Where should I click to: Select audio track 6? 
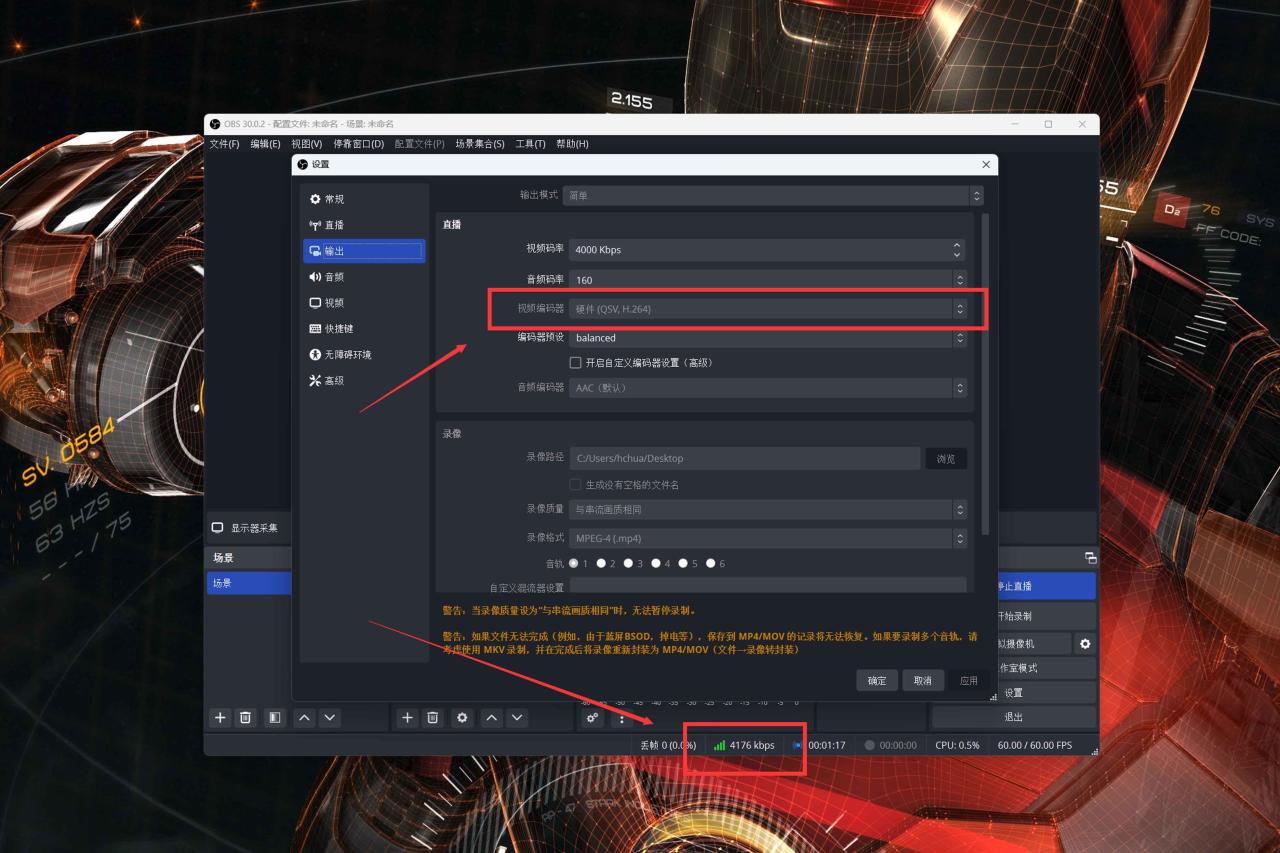710,563
